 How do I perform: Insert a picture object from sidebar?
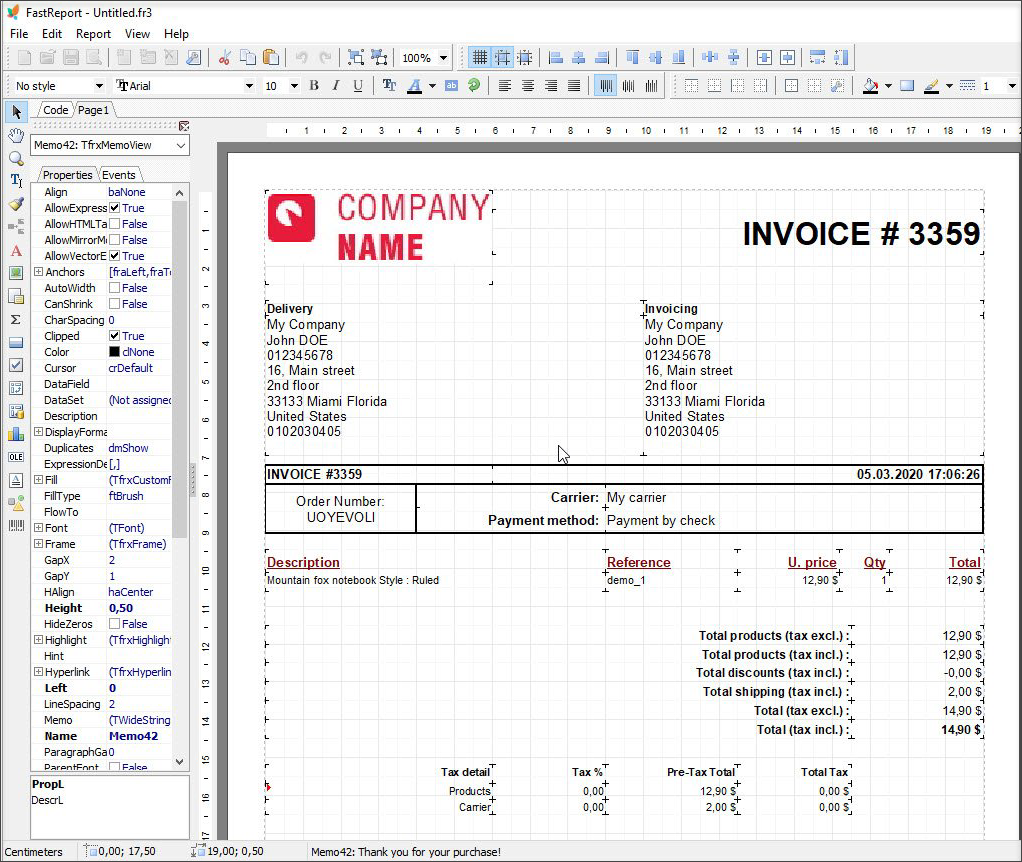pyautogui.click(x=16, y=273)
